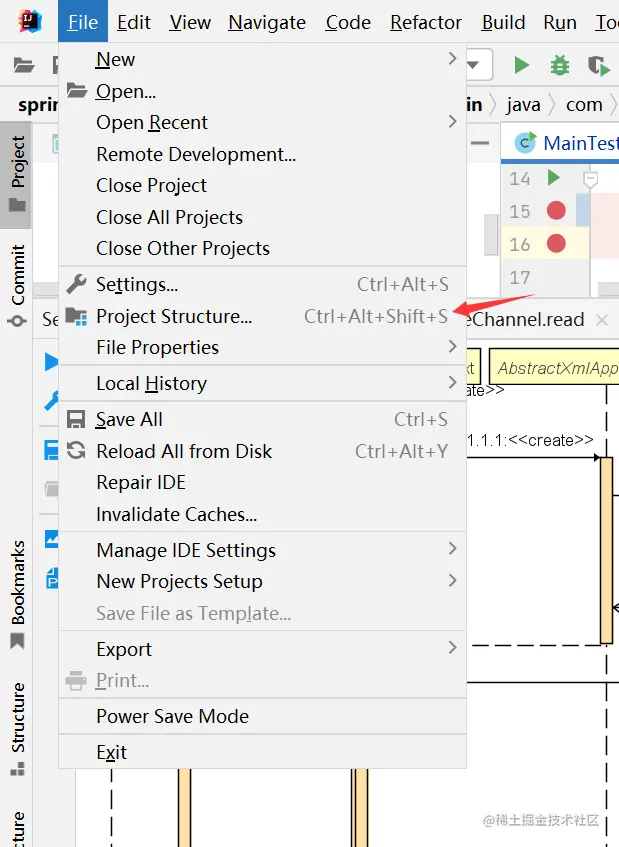This screenshot has width=619, height=847.
Task: Click the green Run button in toolbar
Action: [x=521, y=66]
